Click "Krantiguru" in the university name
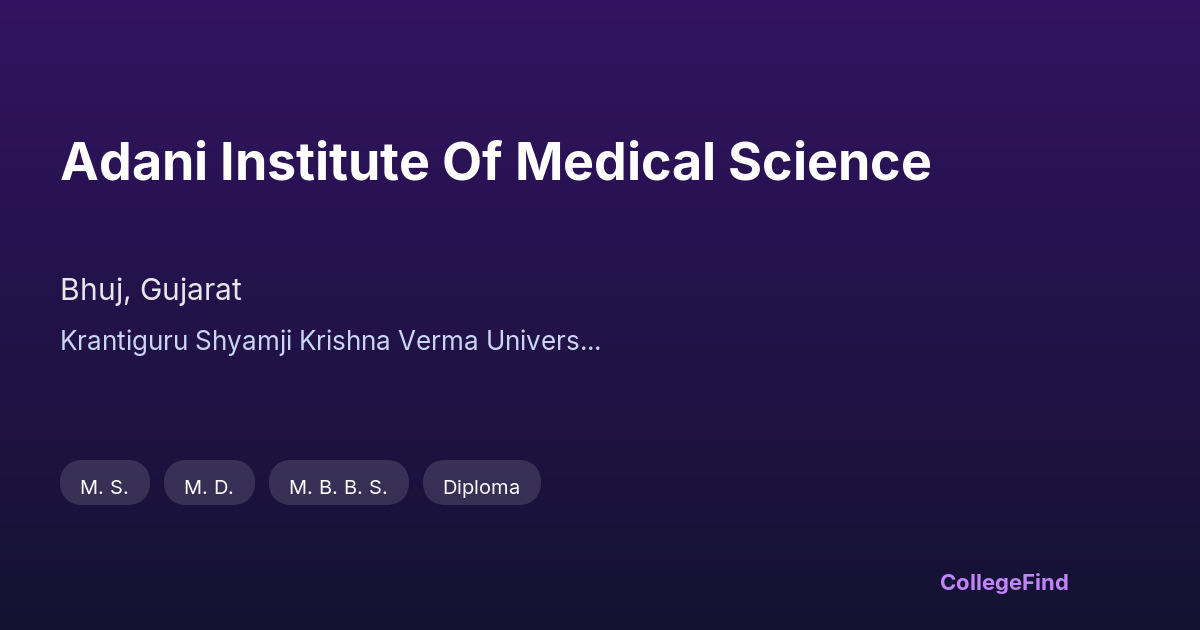Screen dimensions: 1200x630 pyautogui.click(x=123, y=341)
